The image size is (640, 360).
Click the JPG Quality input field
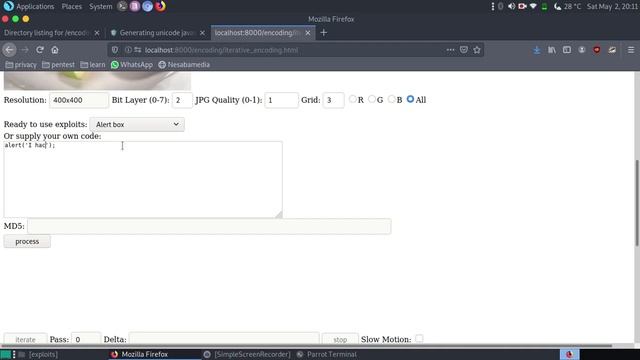click(x=281, y=100)
